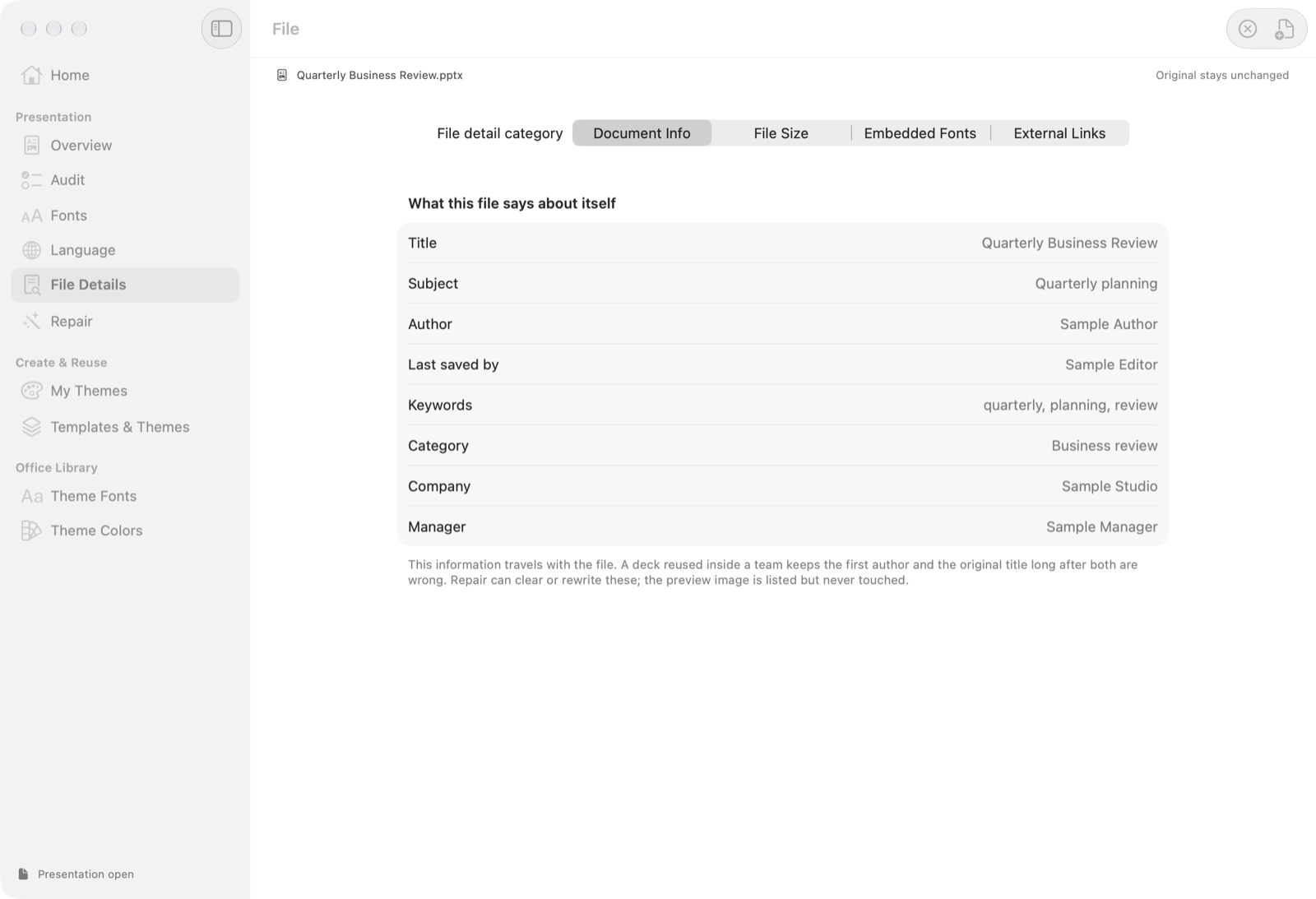The image size is (1316, 899).
Task: Click the Manager value Sample Manager
Action: click(1101, 526)
